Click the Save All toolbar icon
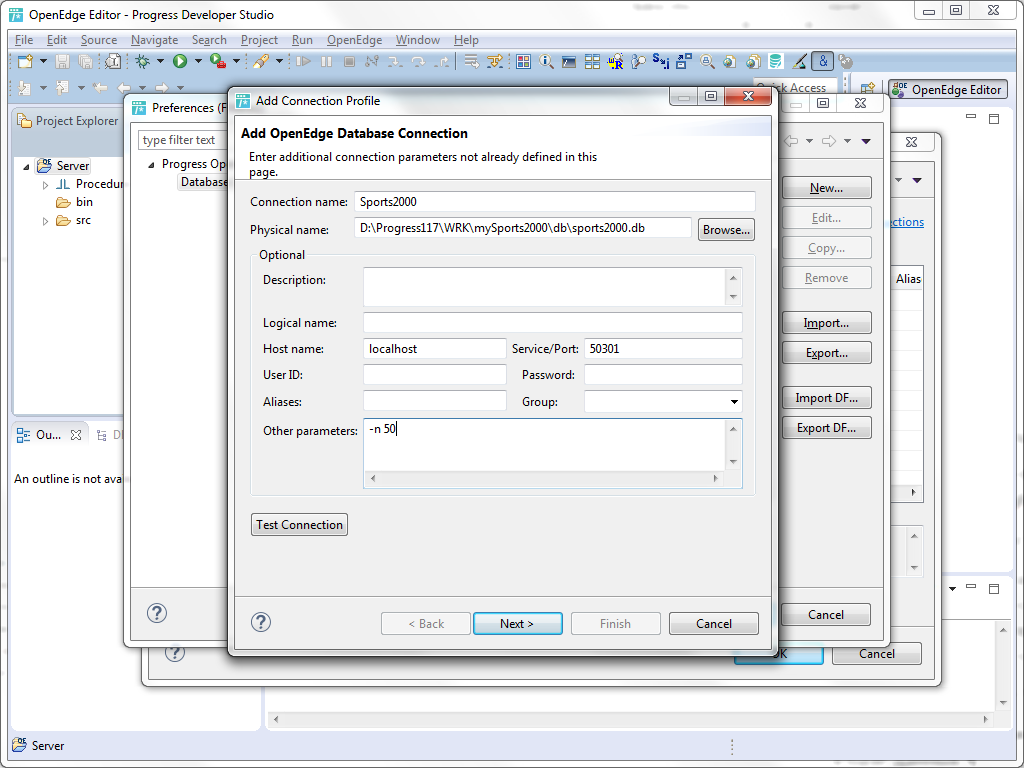This screenshot has height=768, width=1024. point(86,62)
